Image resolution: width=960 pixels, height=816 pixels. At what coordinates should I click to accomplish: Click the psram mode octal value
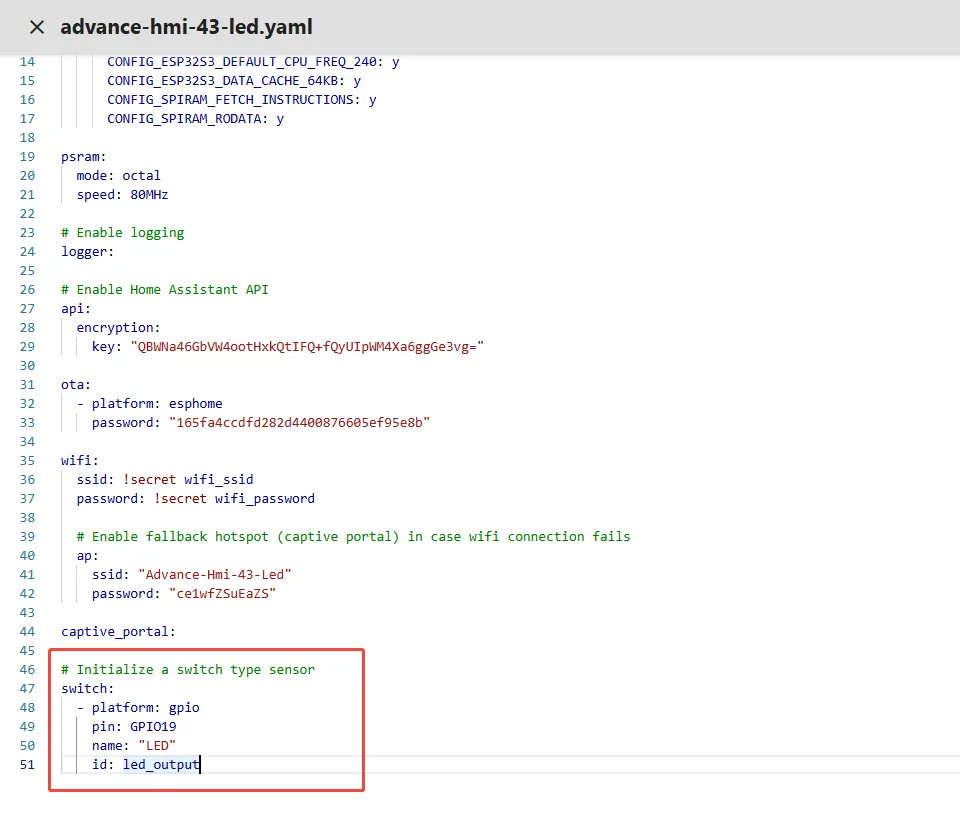[141, 176]
